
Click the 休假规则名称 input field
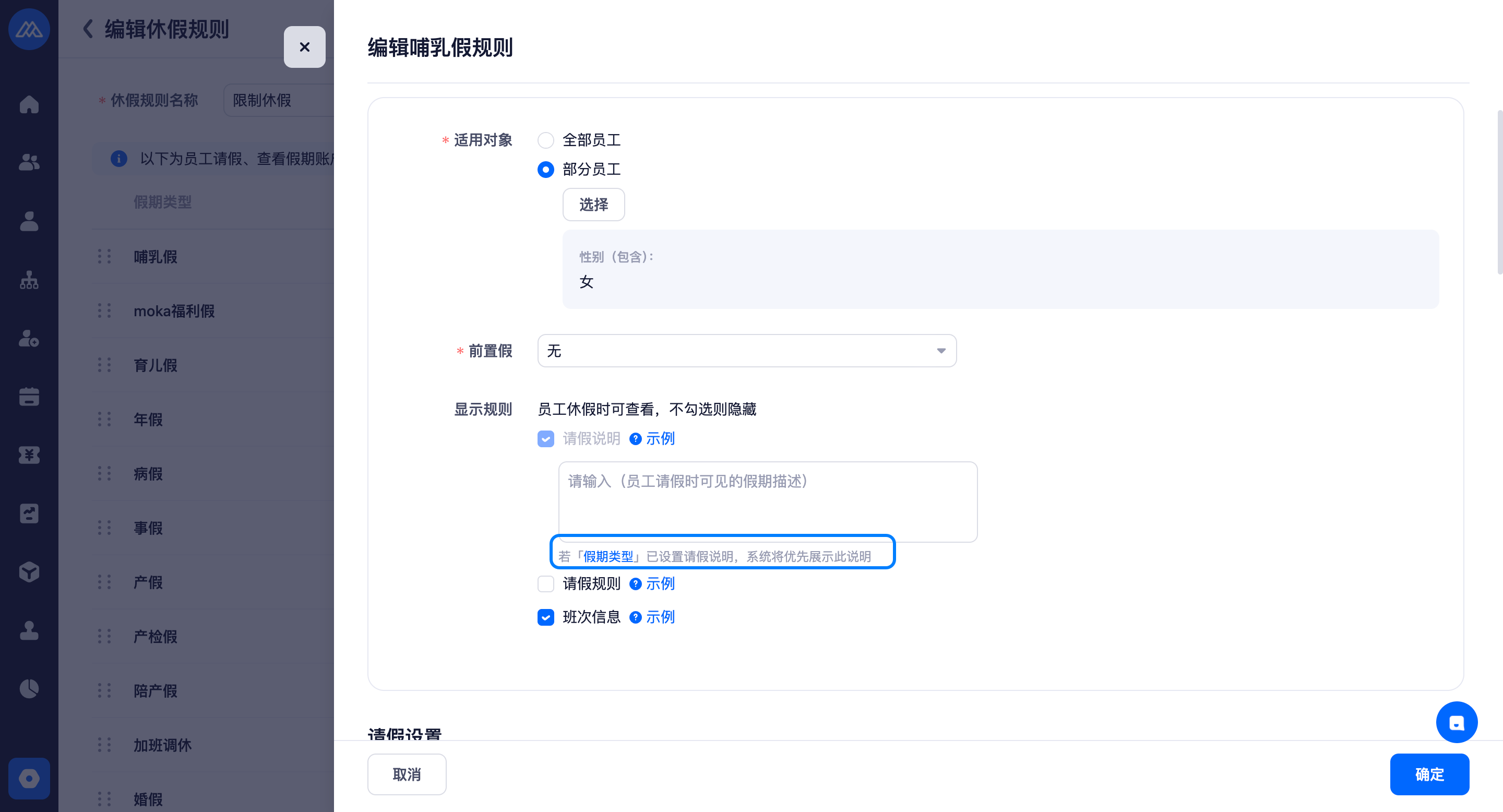tap(279, 100)
